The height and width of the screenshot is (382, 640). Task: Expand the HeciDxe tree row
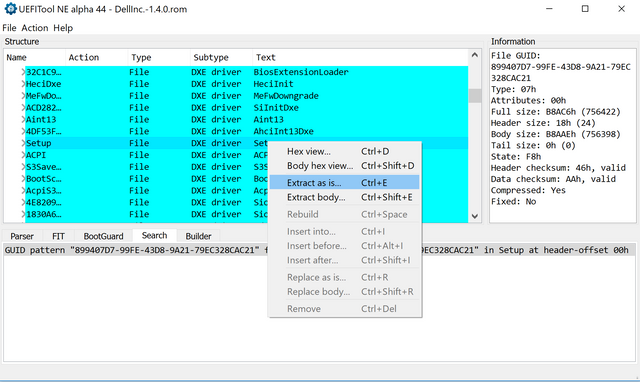23,84
